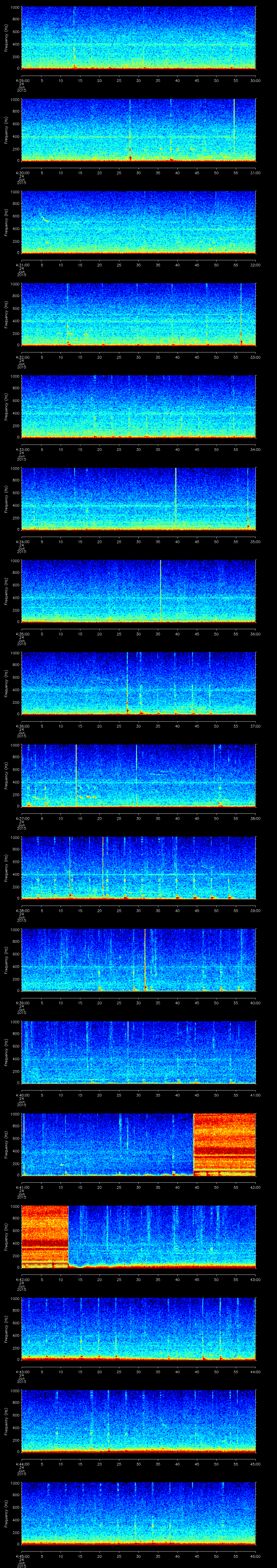This screenshot has height=1568, width=277.
Task: Click the bright vertical spike in the 4:35:00 spectrogram
Action: [x=161, y=590]
